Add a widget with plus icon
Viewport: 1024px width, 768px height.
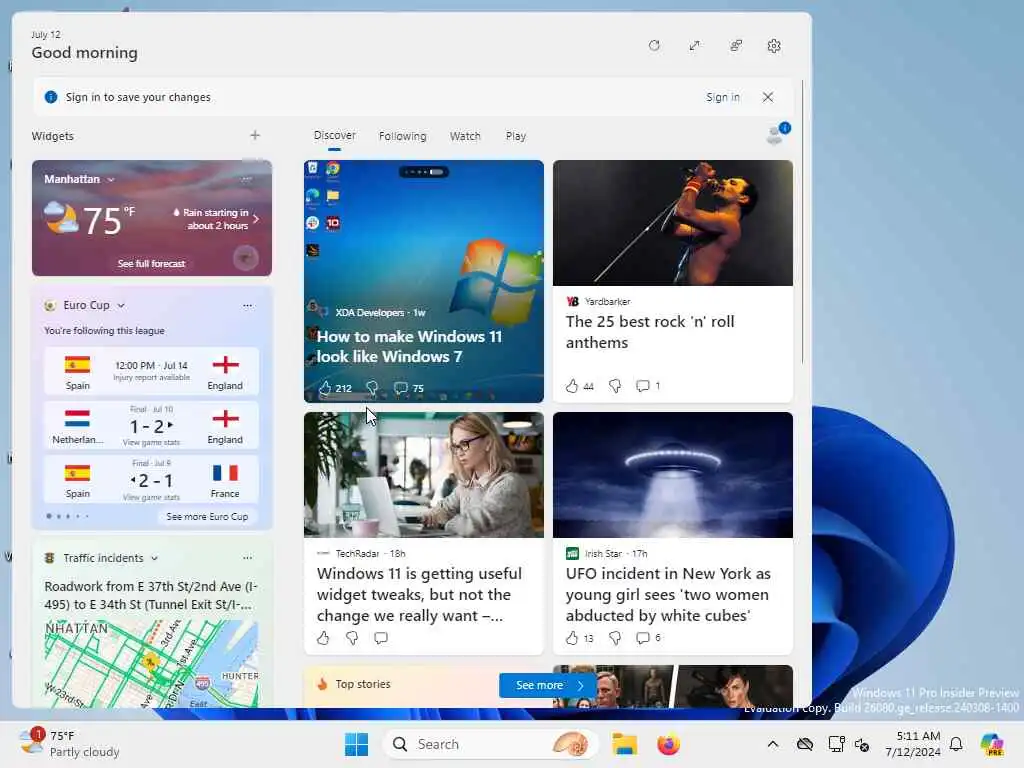pos(255,135)
